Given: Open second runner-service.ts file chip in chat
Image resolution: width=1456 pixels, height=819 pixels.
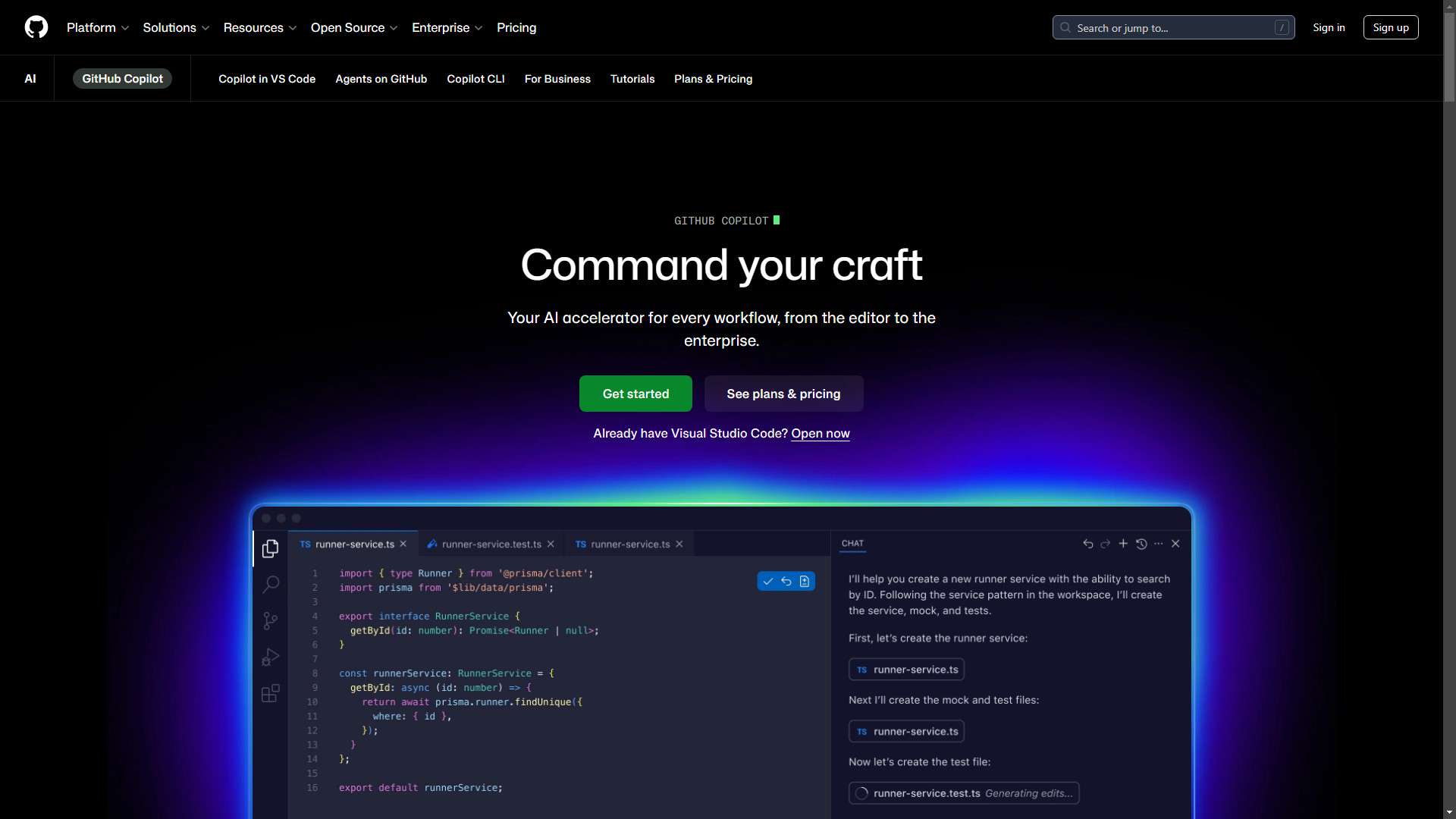Looking at the screenshot, I should 907,732.
